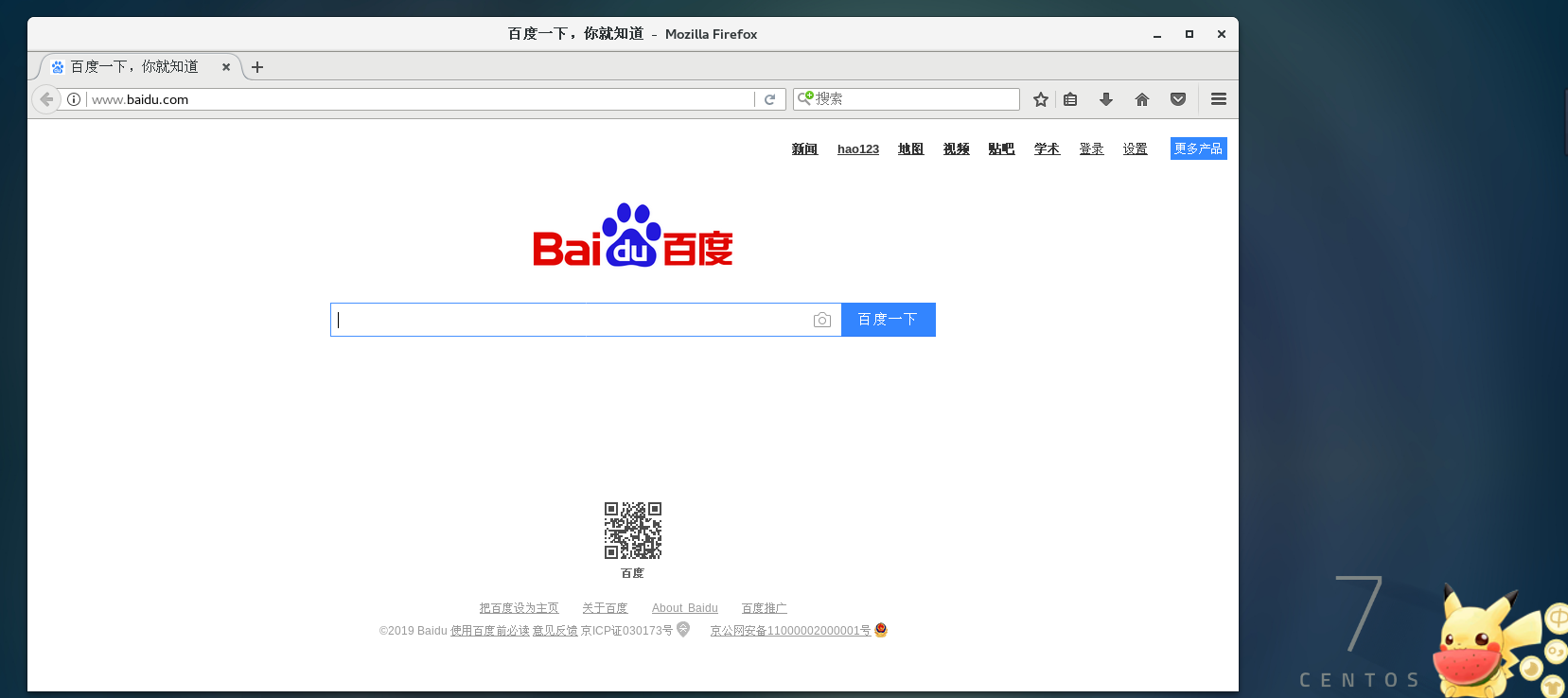Click the 京ICP证030173号 text
The image size is (1568, 698).
(x=626, y=631)
